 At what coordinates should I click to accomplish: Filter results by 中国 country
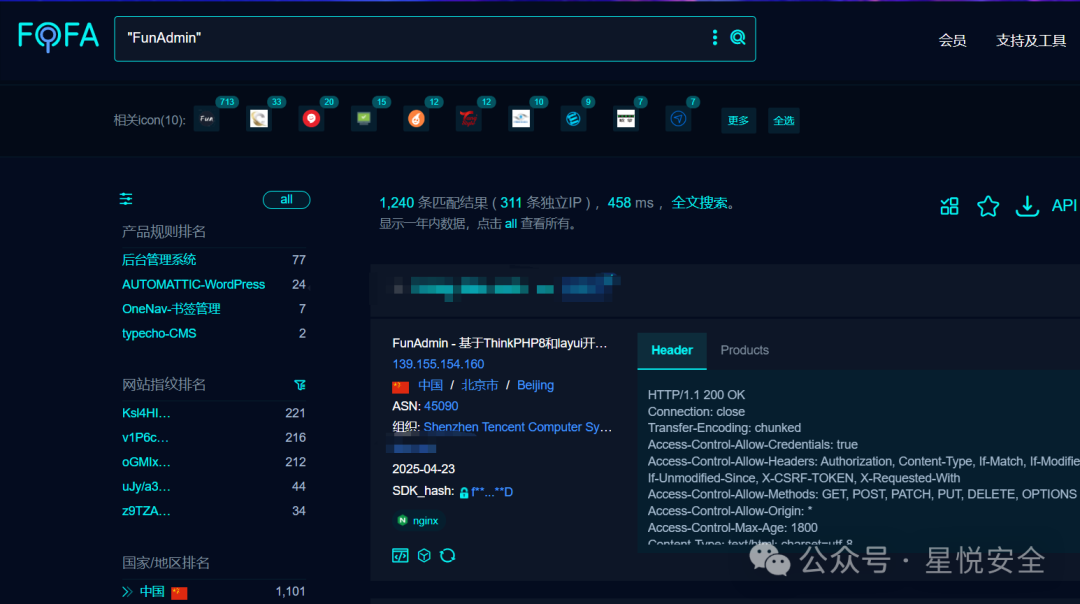(152, 592)
